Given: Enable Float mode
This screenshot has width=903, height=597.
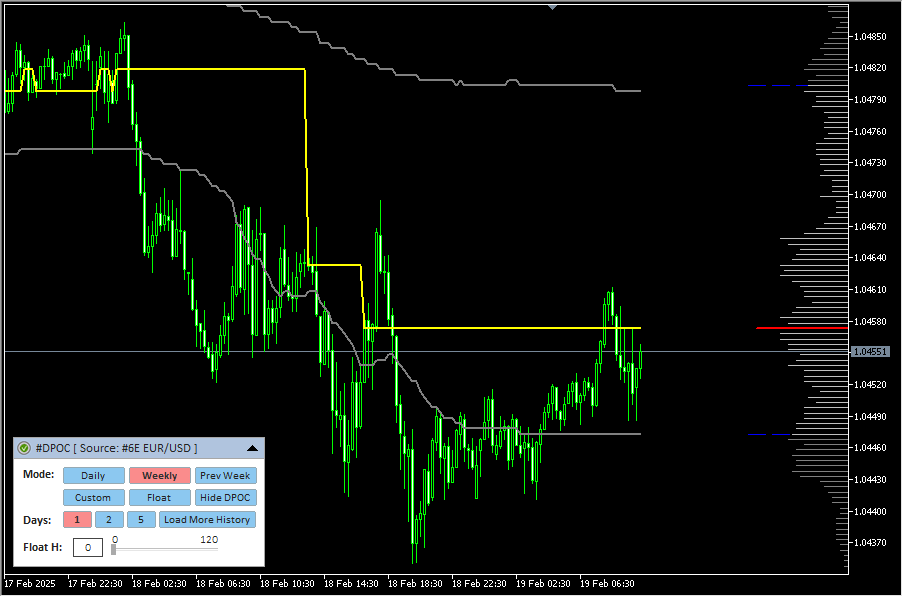Looking at the screenshot, I should tap(159, 498).
